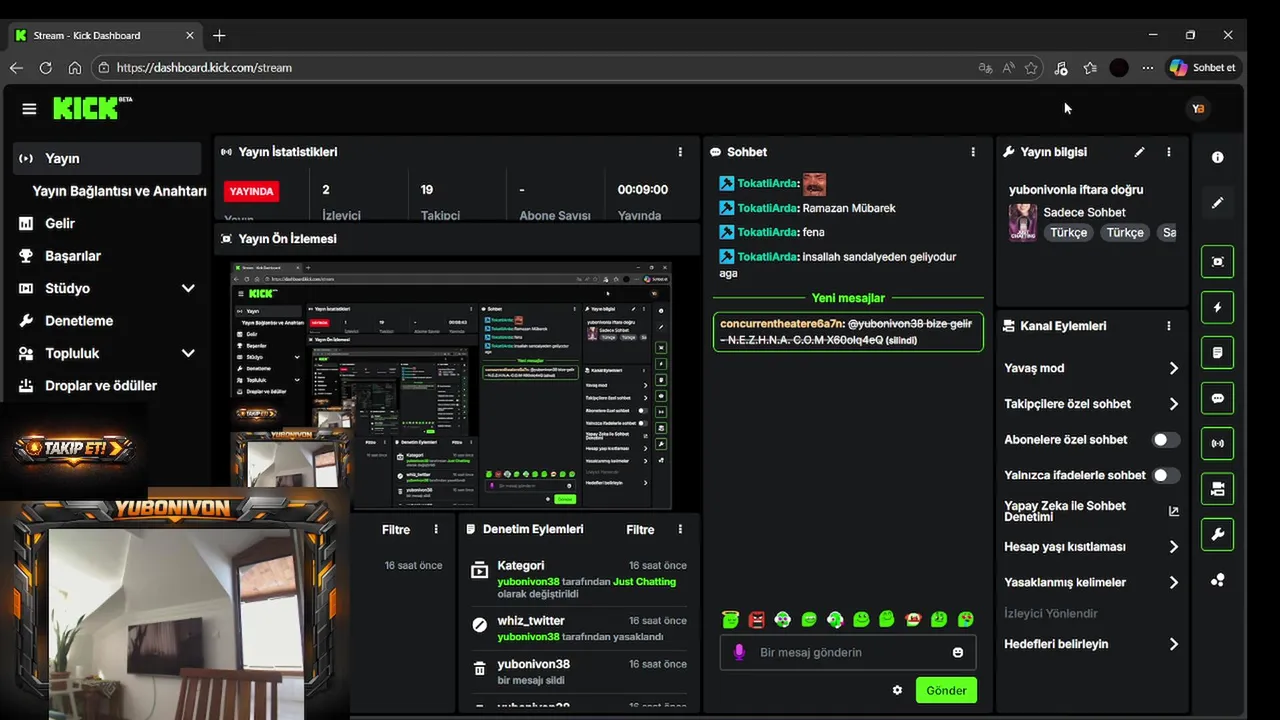Click chat bubble icon in right toolbar
The image size is (1280, 720).
coord(1217,398)
